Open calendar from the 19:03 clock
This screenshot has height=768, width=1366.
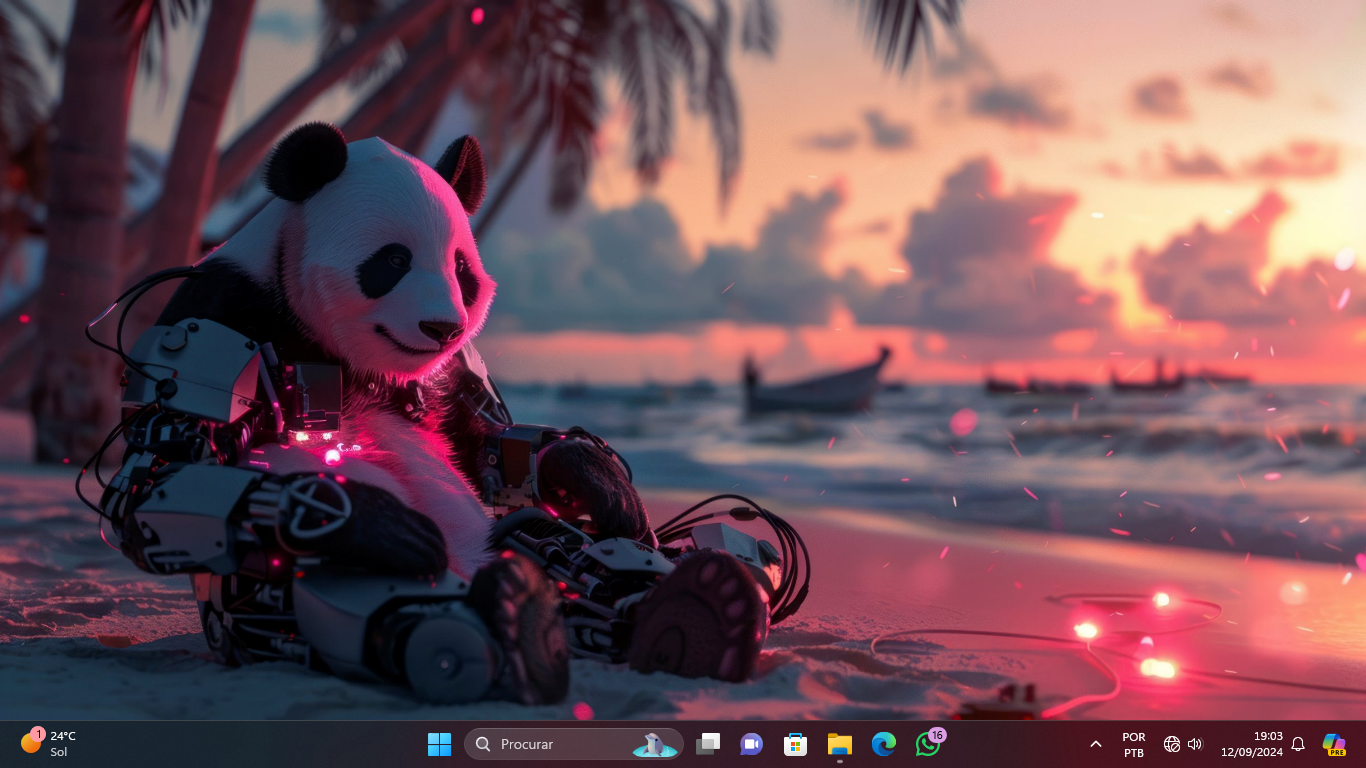pyautogui.click(x=1251, y=744)
